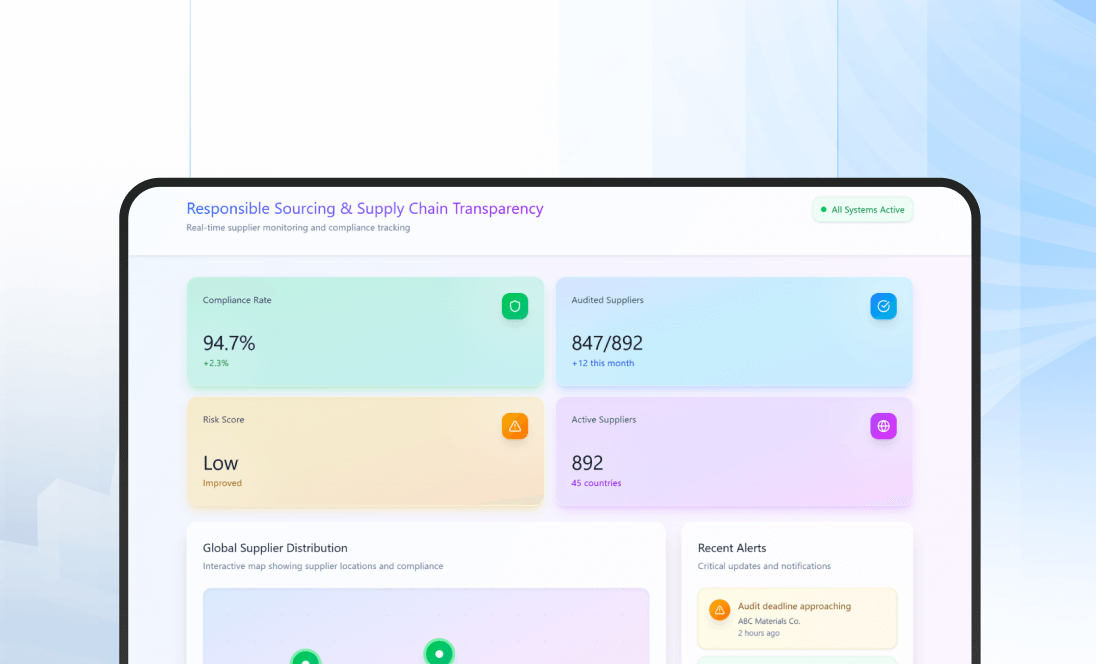Select the Global Supplier Distribution section header
The width and height of the screenshot is (1096, 664).
click(274, 548)
